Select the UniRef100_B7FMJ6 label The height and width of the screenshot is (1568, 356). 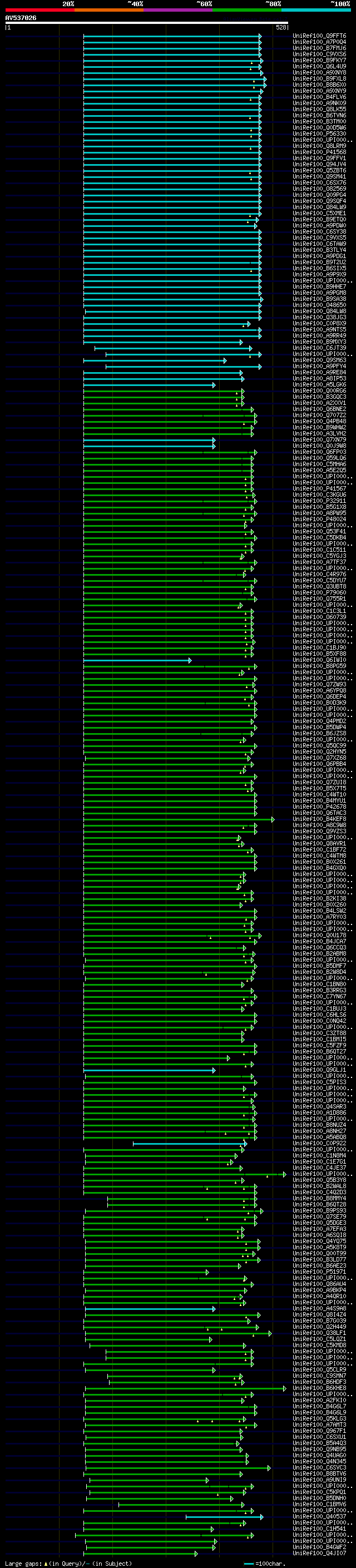pos(319,48)
